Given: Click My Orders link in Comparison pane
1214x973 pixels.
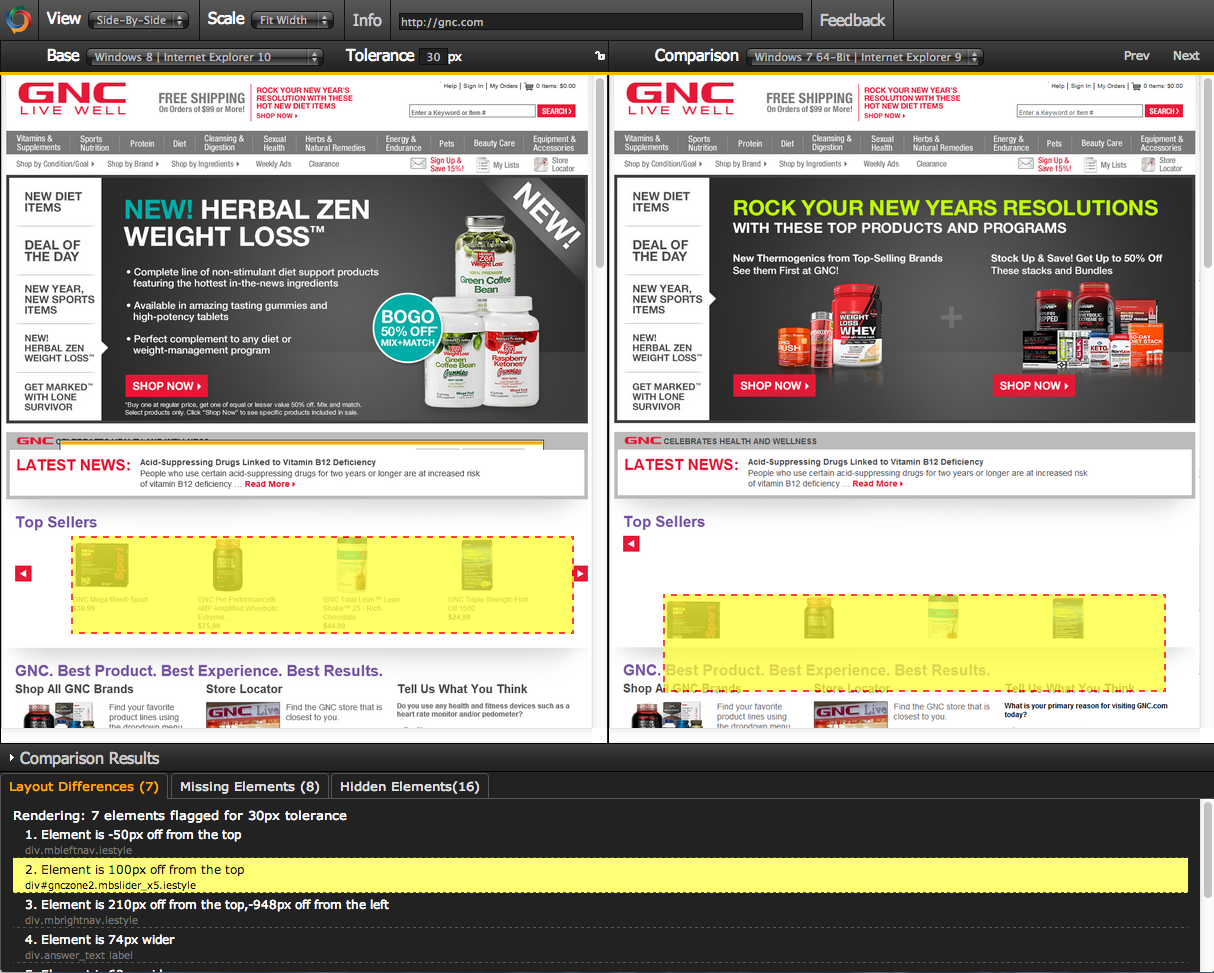Looking at the screenshot, I should [x=1112, y=86].
